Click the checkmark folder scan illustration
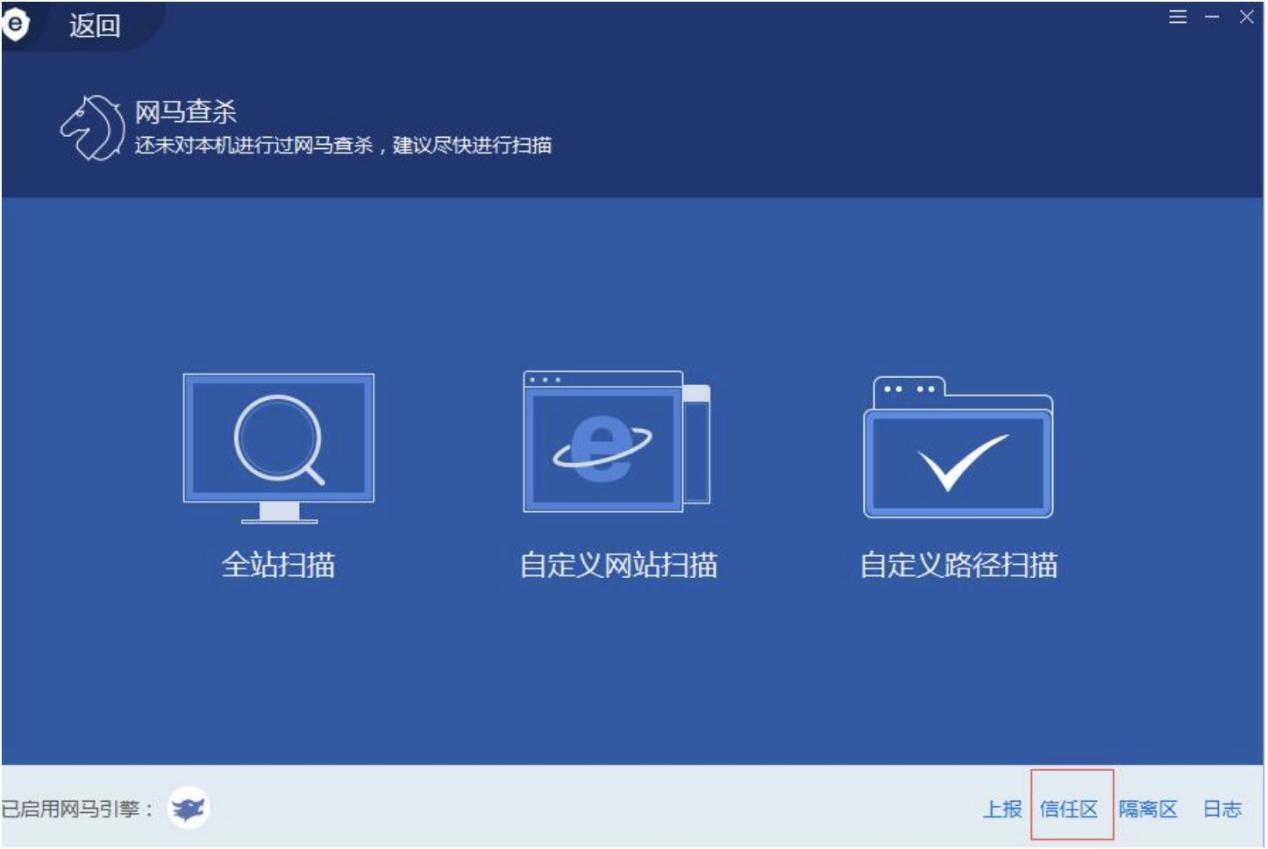The image size is (1268, 849). 957,443
